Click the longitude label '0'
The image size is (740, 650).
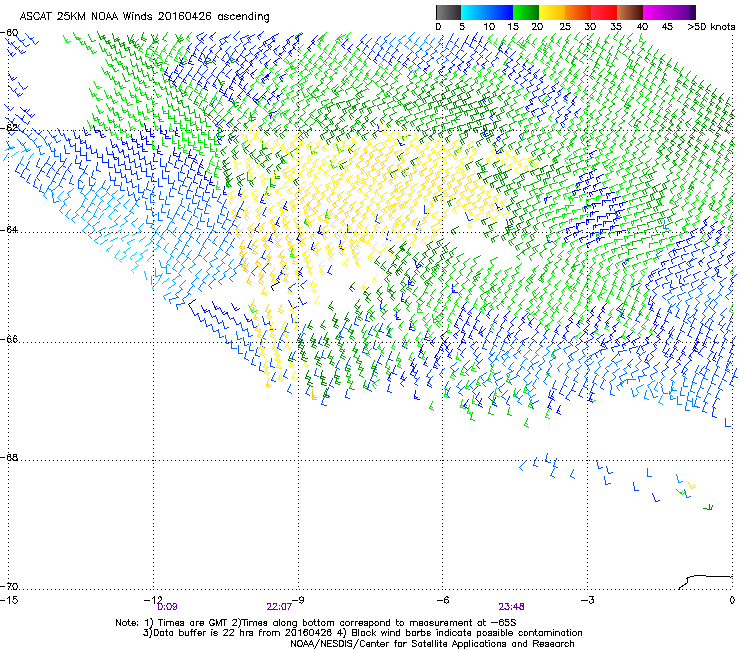[x=732, y=600]
